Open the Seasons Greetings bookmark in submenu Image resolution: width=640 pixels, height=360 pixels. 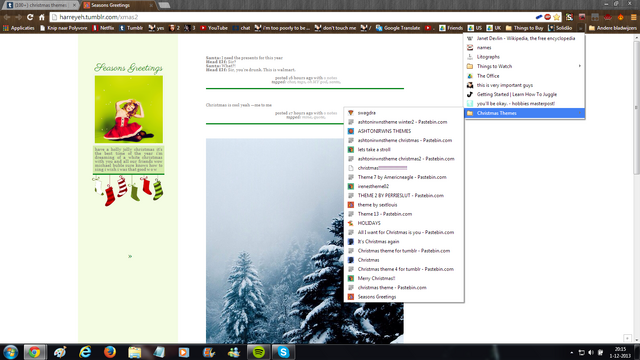[404, 297]
